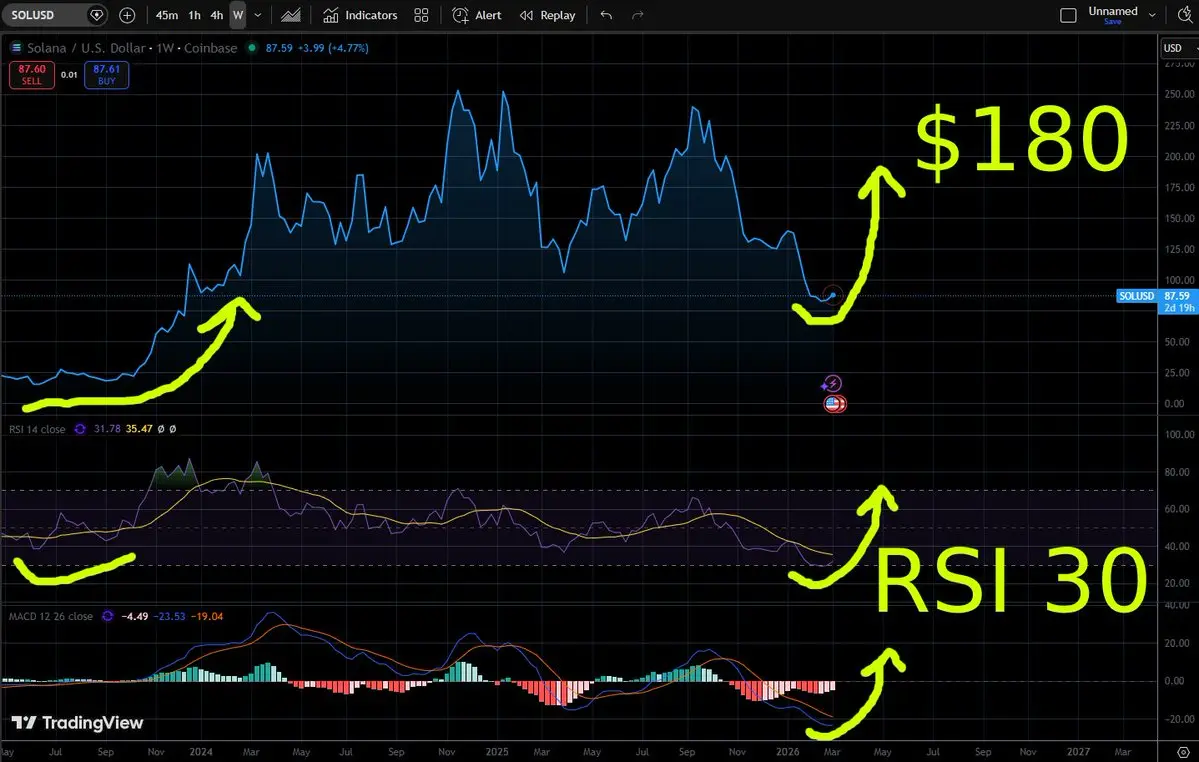Click the 80.00 label on RSI scale
The height and width of the screenshot is (762, 1199).
[x=1177, y=472]
